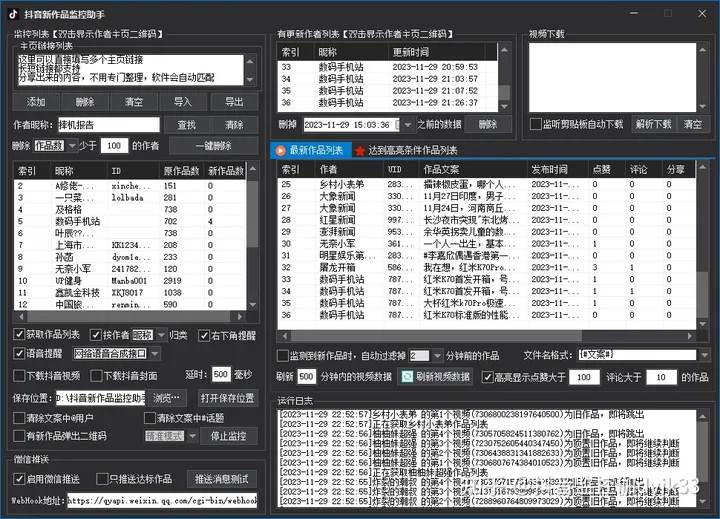Image resolution: width=720 pixels, height=519 pixels.
Task: Click the 主页链接列表 text area
Action: 130,69
